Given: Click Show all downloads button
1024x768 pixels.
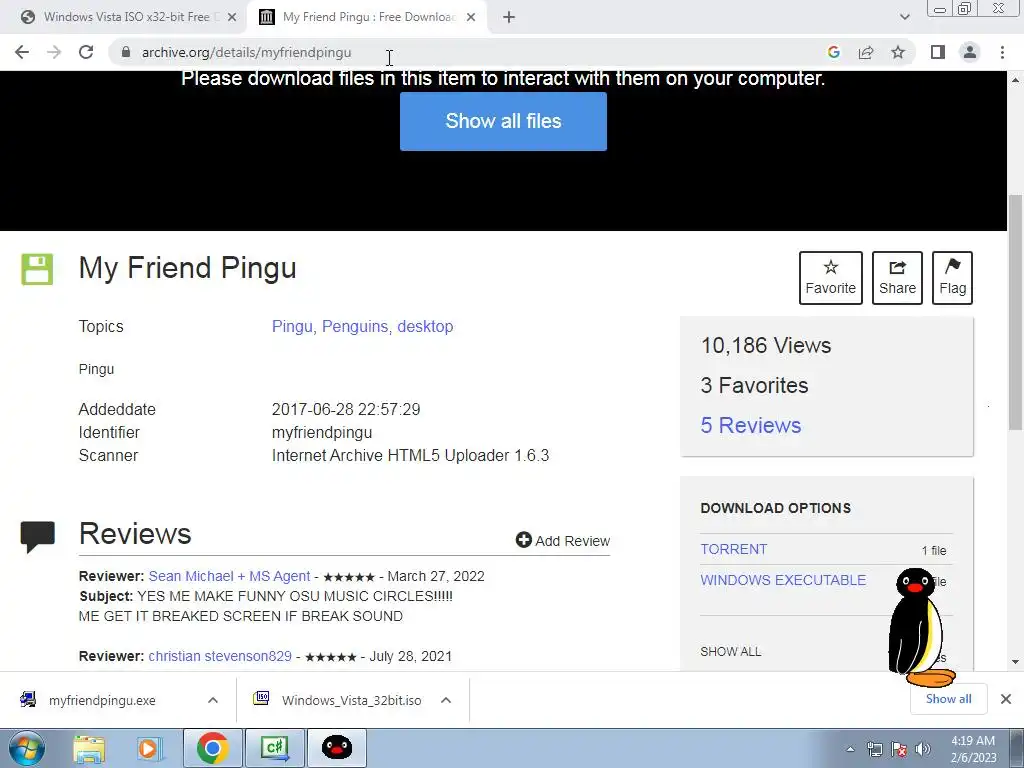Looking at the screenshot, I should pos(948,699).
